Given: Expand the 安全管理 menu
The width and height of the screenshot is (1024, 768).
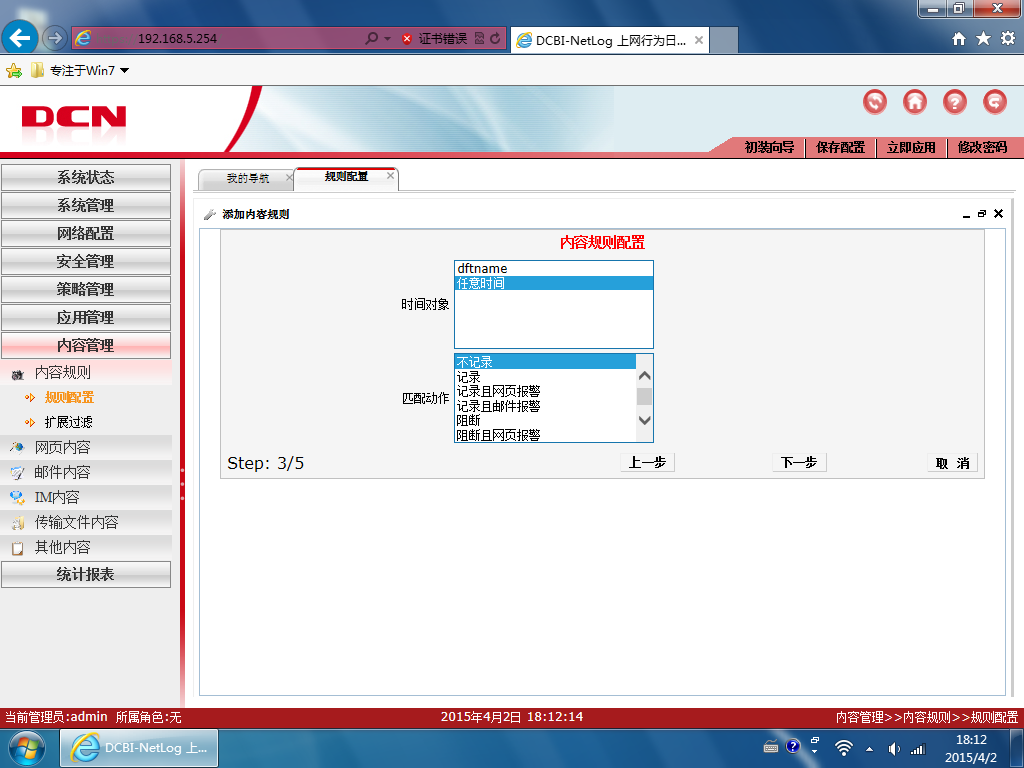Looking at the screenshot, I should point(86,261).
